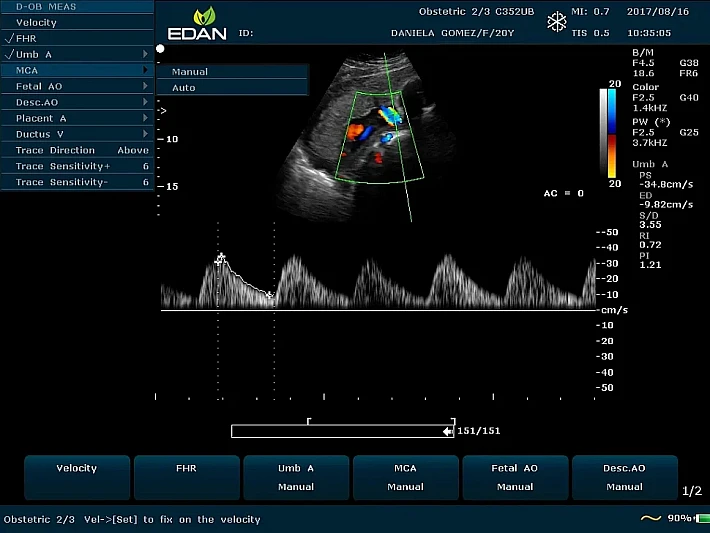
Task: Toggle the checked Umb A measurement
Action: tap(35, 54)
